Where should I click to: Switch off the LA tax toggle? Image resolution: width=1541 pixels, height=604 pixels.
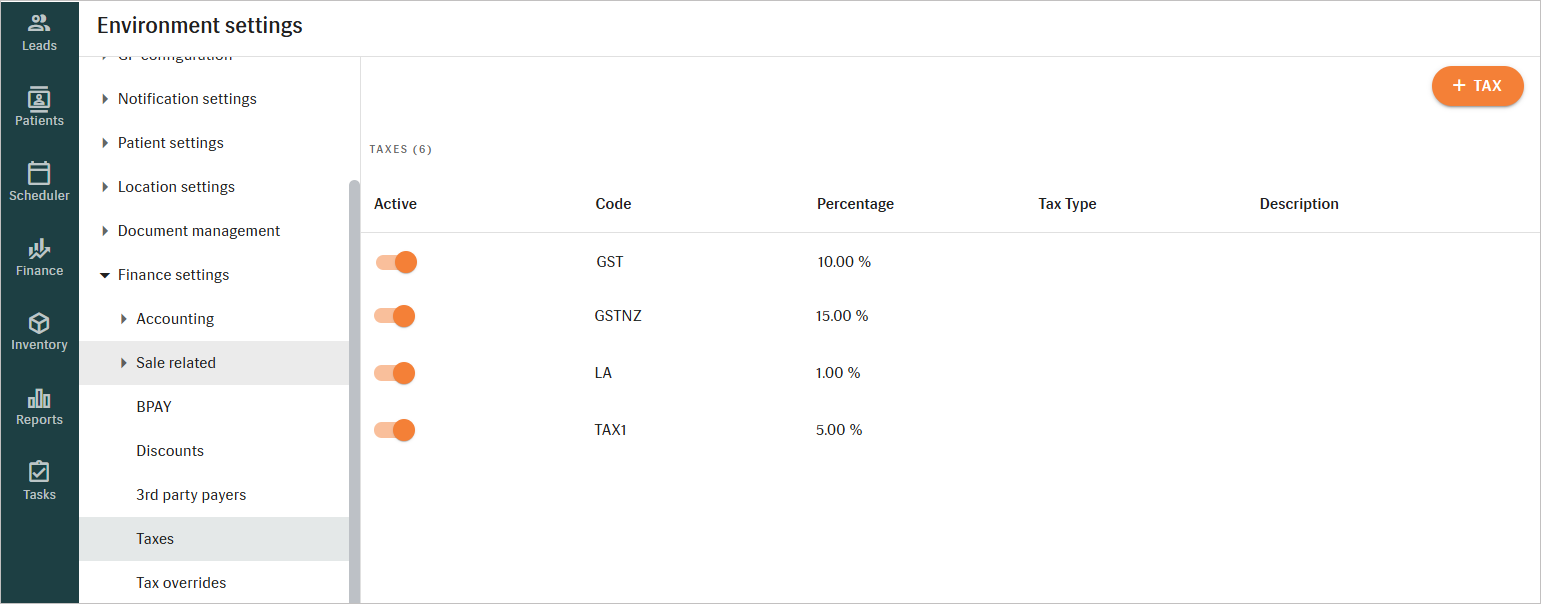pos(395,373)
